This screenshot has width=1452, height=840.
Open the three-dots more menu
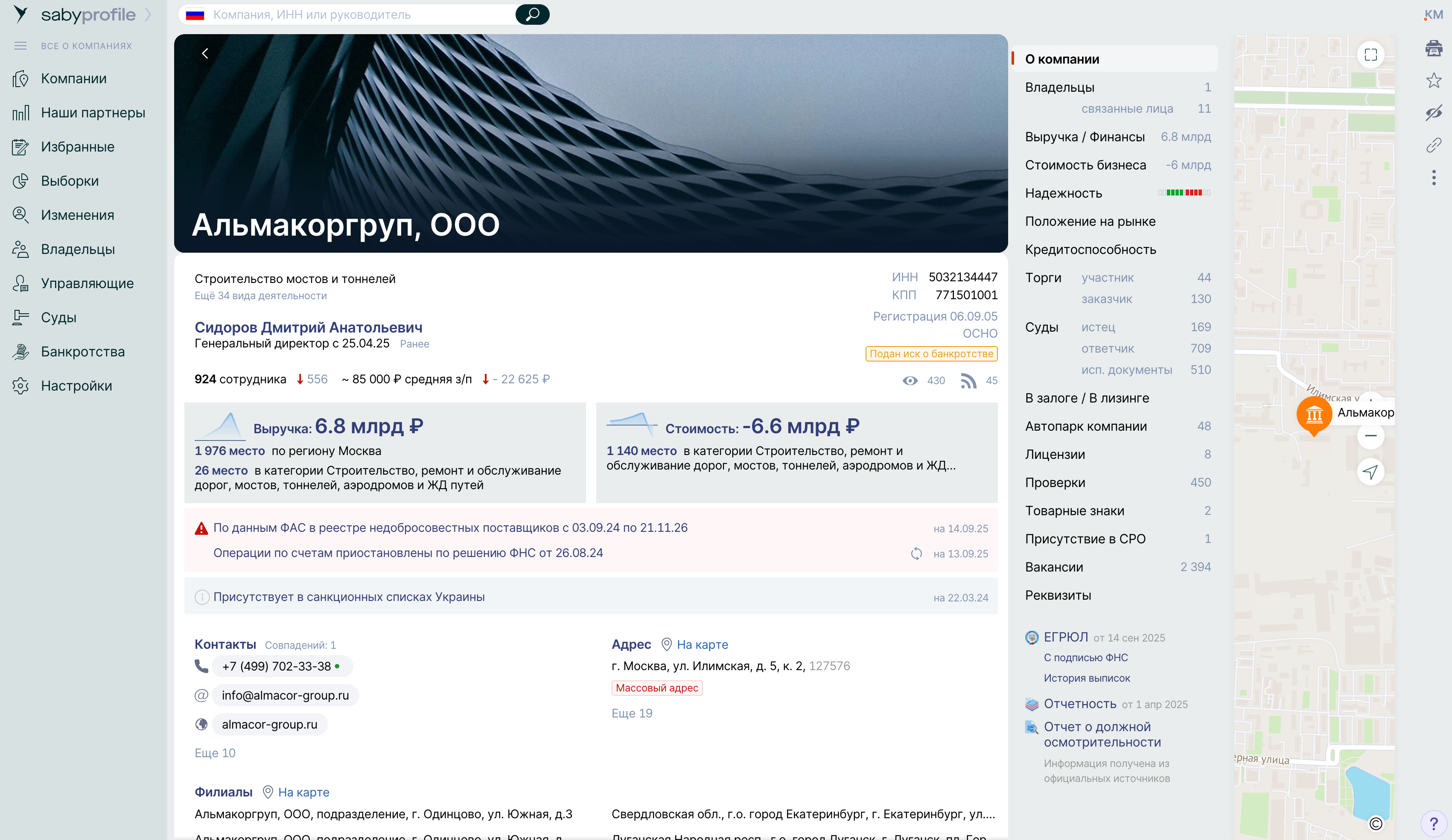1434,178
